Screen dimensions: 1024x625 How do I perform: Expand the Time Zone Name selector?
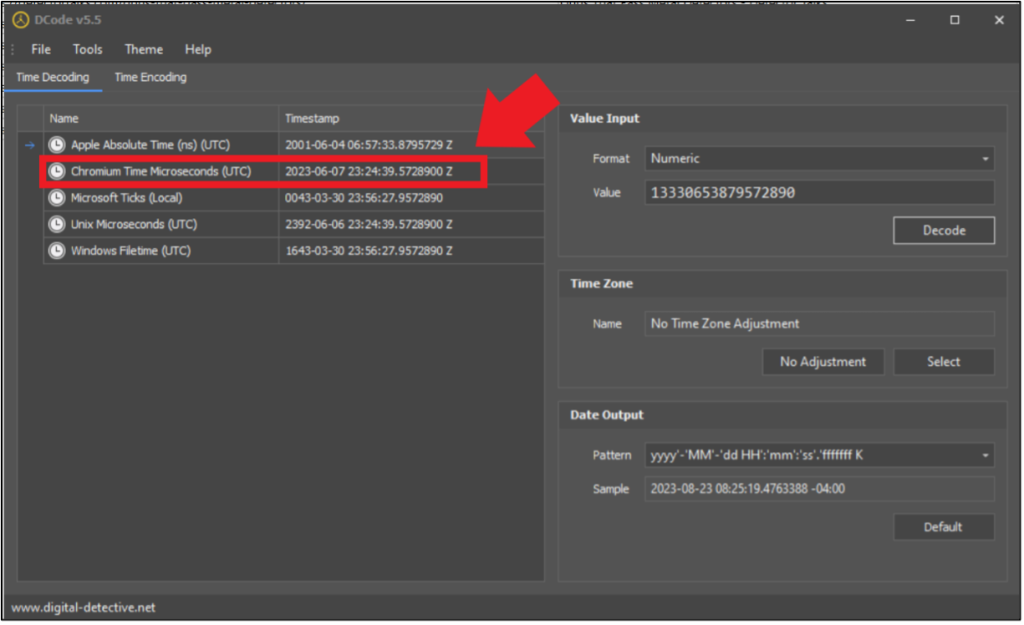[x=818, y=323]
